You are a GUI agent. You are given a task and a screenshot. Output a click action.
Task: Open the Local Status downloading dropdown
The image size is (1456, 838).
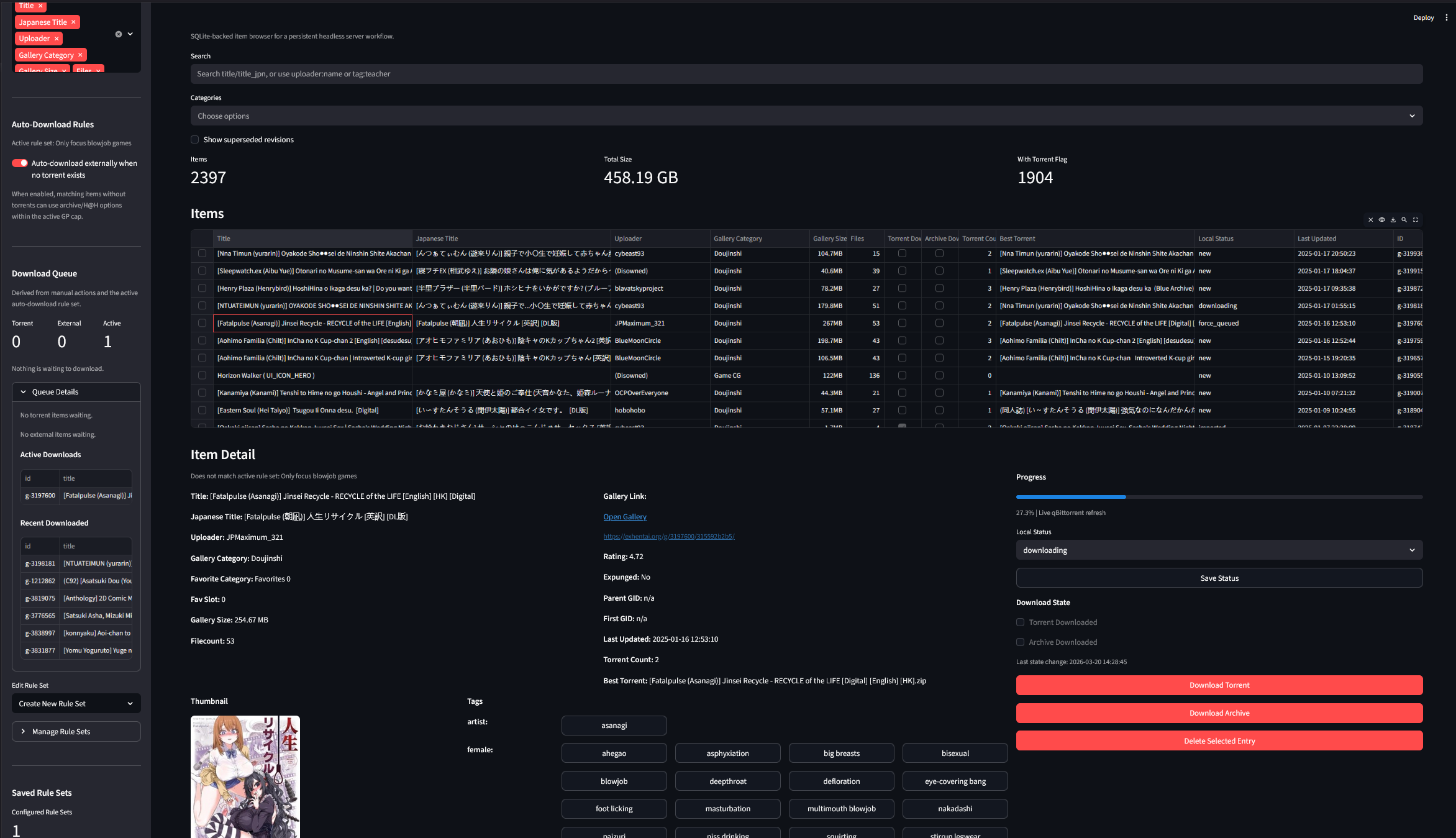(1219, 550)
